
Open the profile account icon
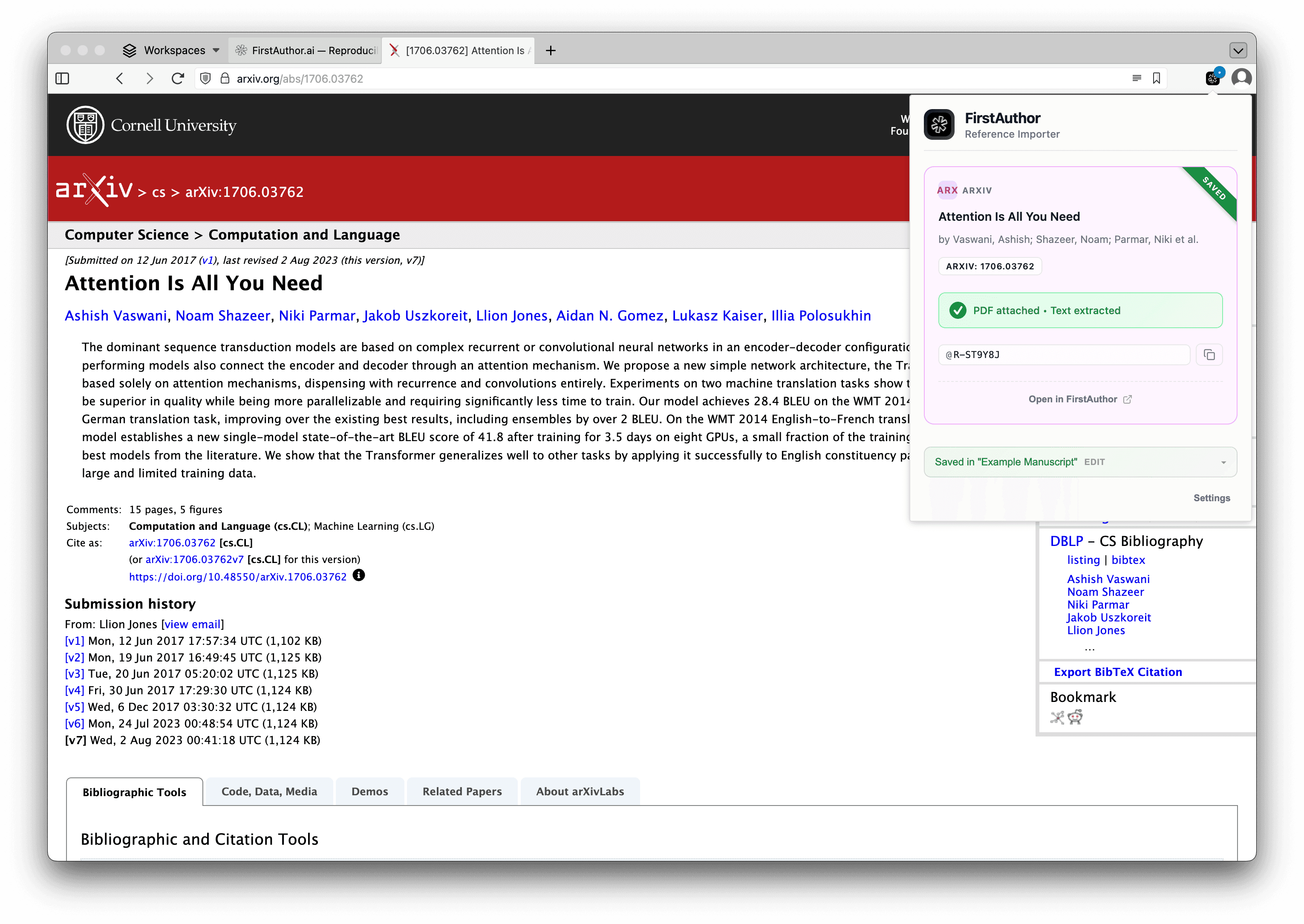pos(1241,78)
